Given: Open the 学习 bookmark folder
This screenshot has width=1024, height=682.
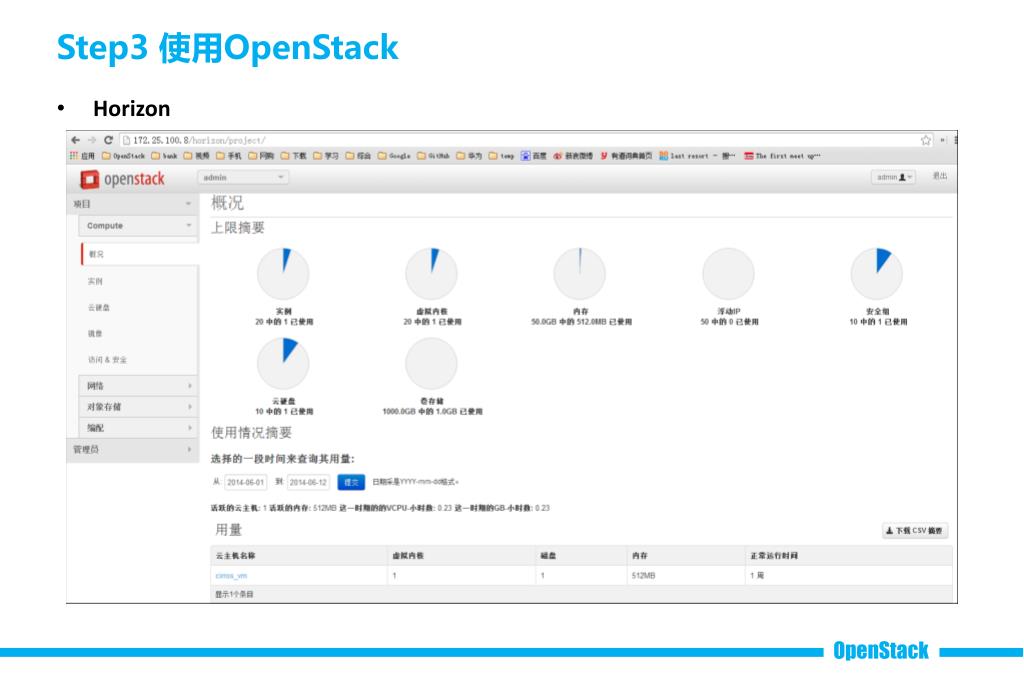Looking at the screenshot, I should click(326, 155).
